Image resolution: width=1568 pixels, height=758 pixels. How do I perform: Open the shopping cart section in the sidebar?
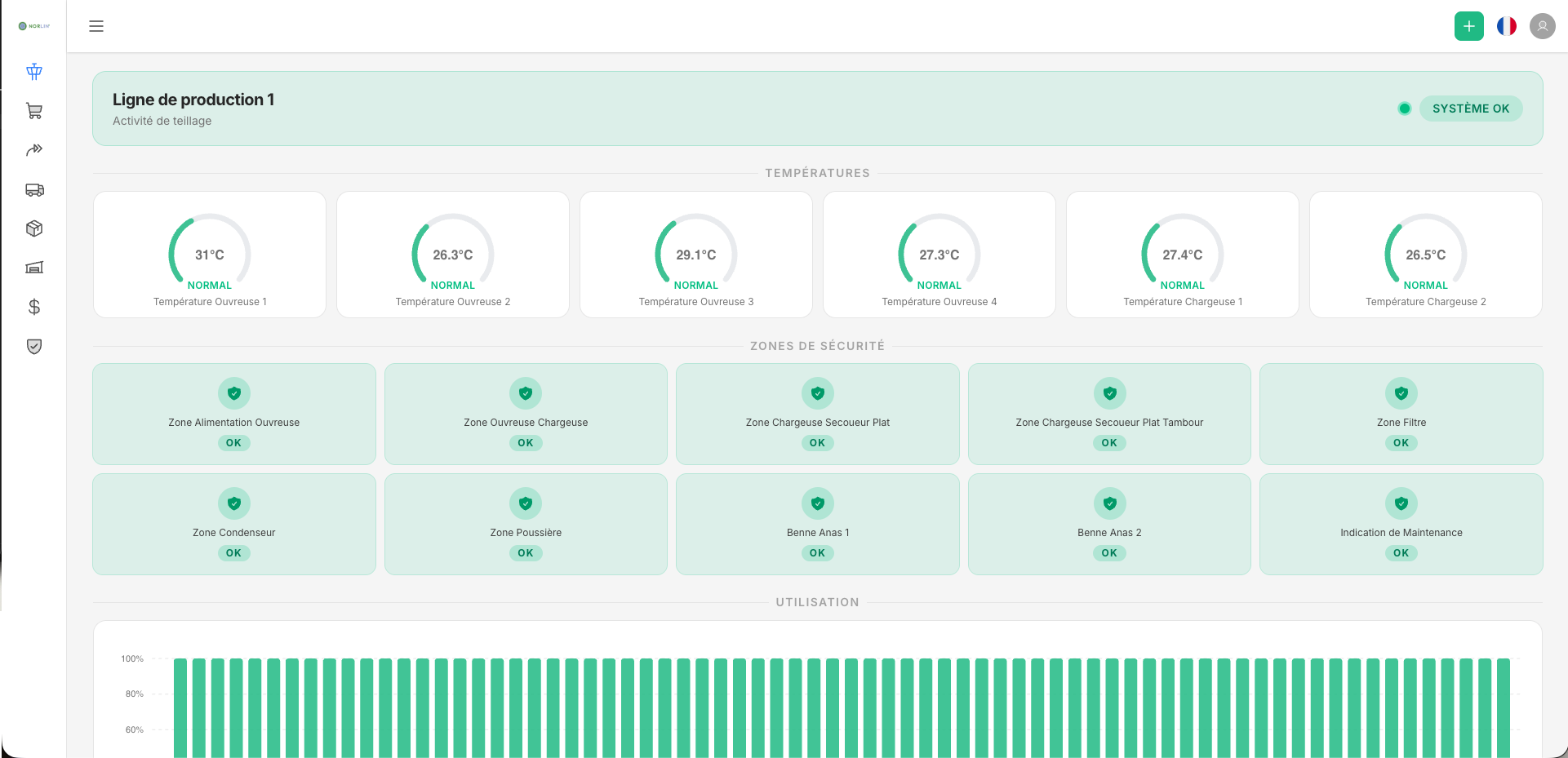[34, 111]
